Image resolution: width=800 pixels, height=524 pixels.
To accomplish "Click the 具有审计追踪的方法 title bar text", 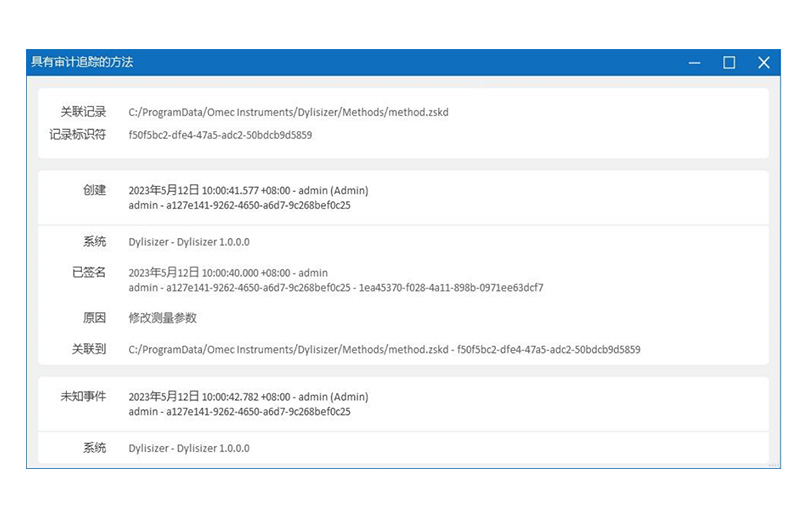I will [82, 62].
